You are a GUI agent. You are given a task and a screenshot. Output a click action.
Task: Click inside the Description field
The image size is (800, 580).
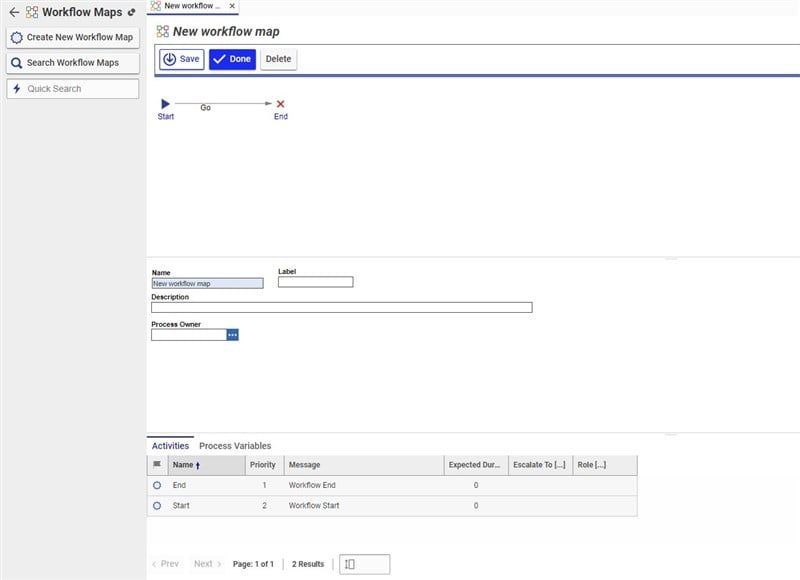[x=341, y=307]
